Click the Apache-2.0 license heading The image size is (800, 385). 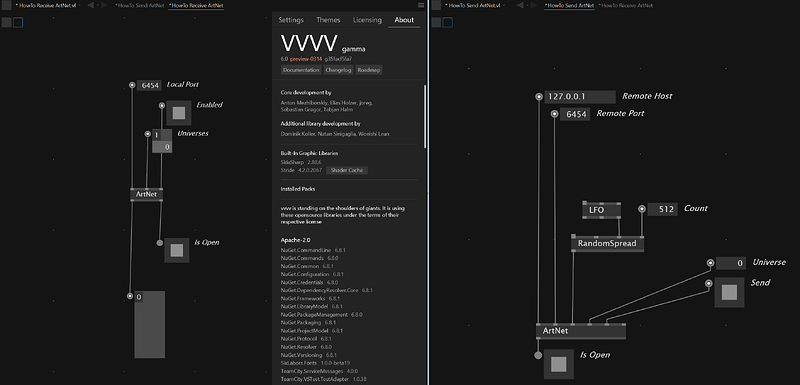(x=296, y=240)
